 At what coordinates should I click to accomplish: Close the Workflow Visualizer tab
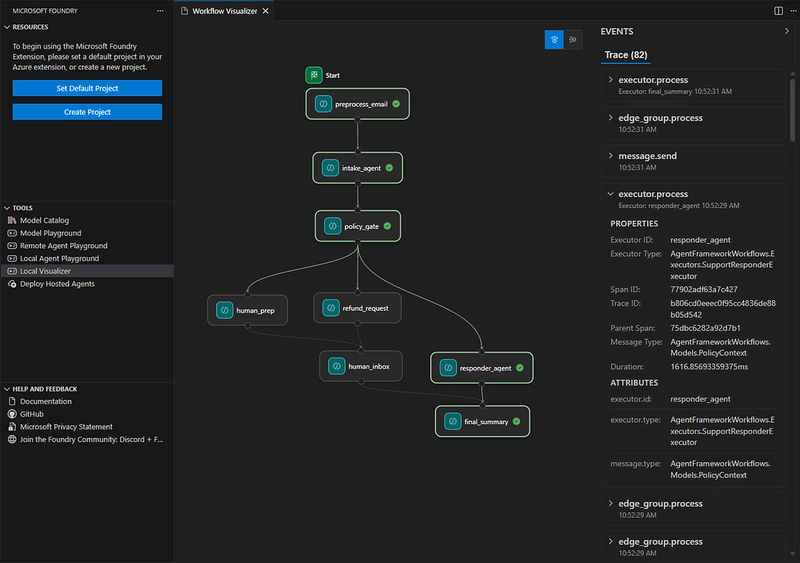coord(265,11)
